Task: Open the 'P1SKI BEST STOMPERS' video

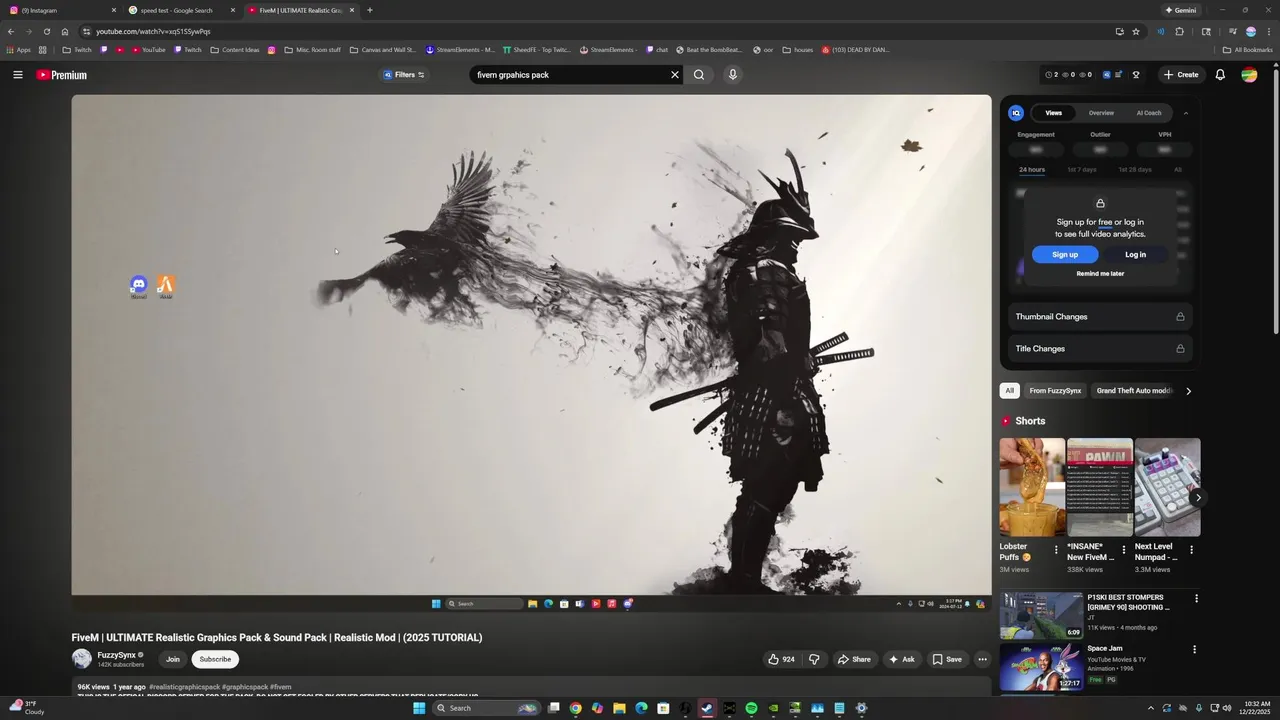Action: 1041,616
